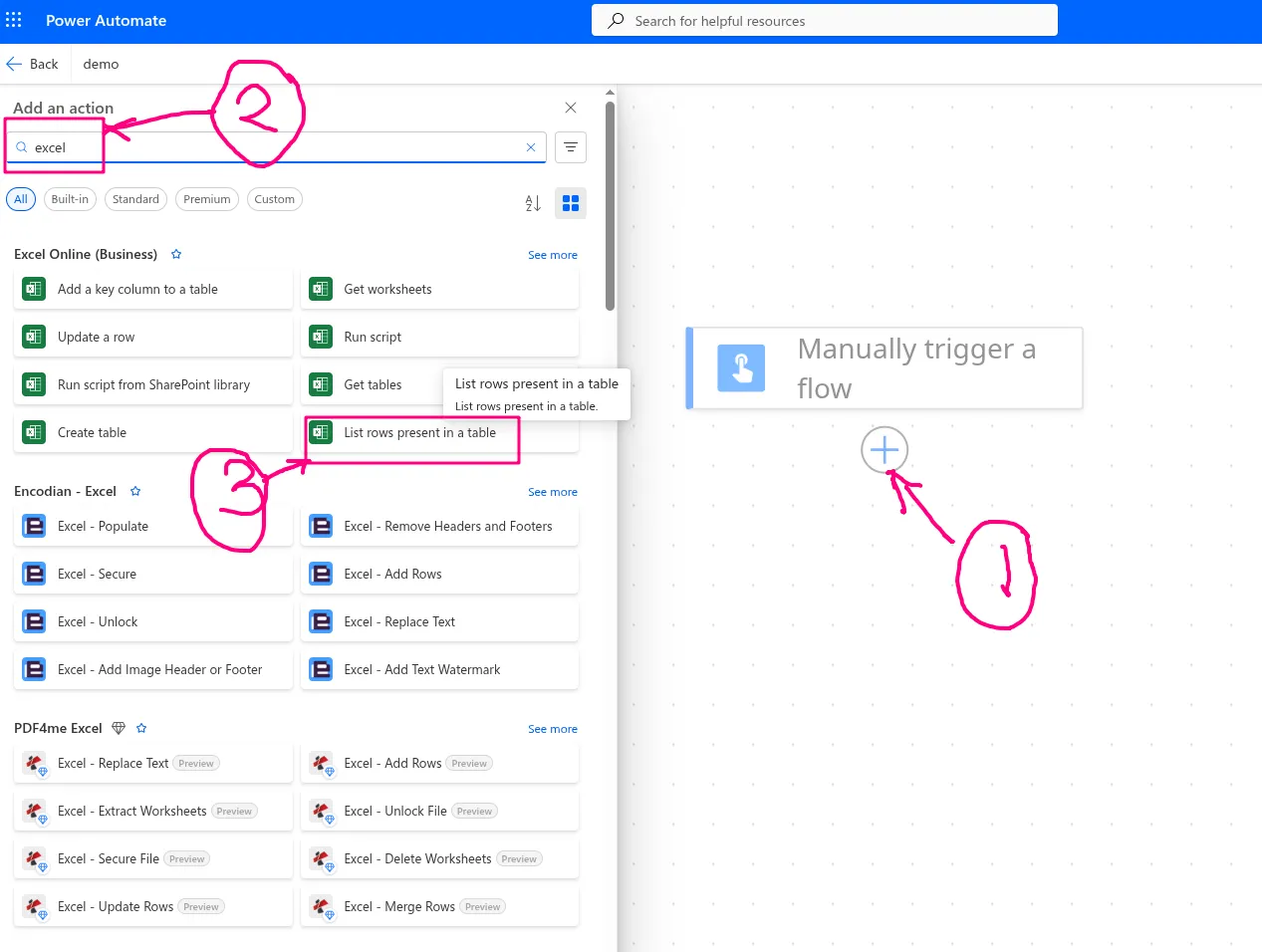This screenshot has width=1262, height=952.
Task: Close the Add an action panel
Action: [571, 108]
